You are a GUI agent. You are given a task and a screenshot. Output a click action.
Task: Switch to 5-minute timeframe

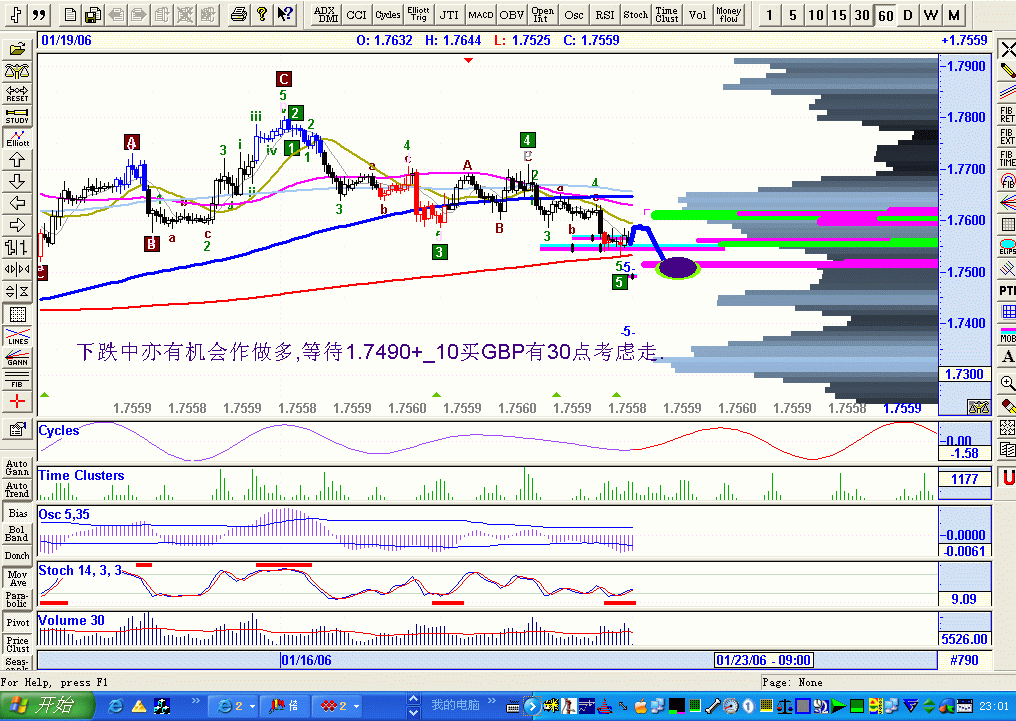pyautogui.click(x=792, y=14)
